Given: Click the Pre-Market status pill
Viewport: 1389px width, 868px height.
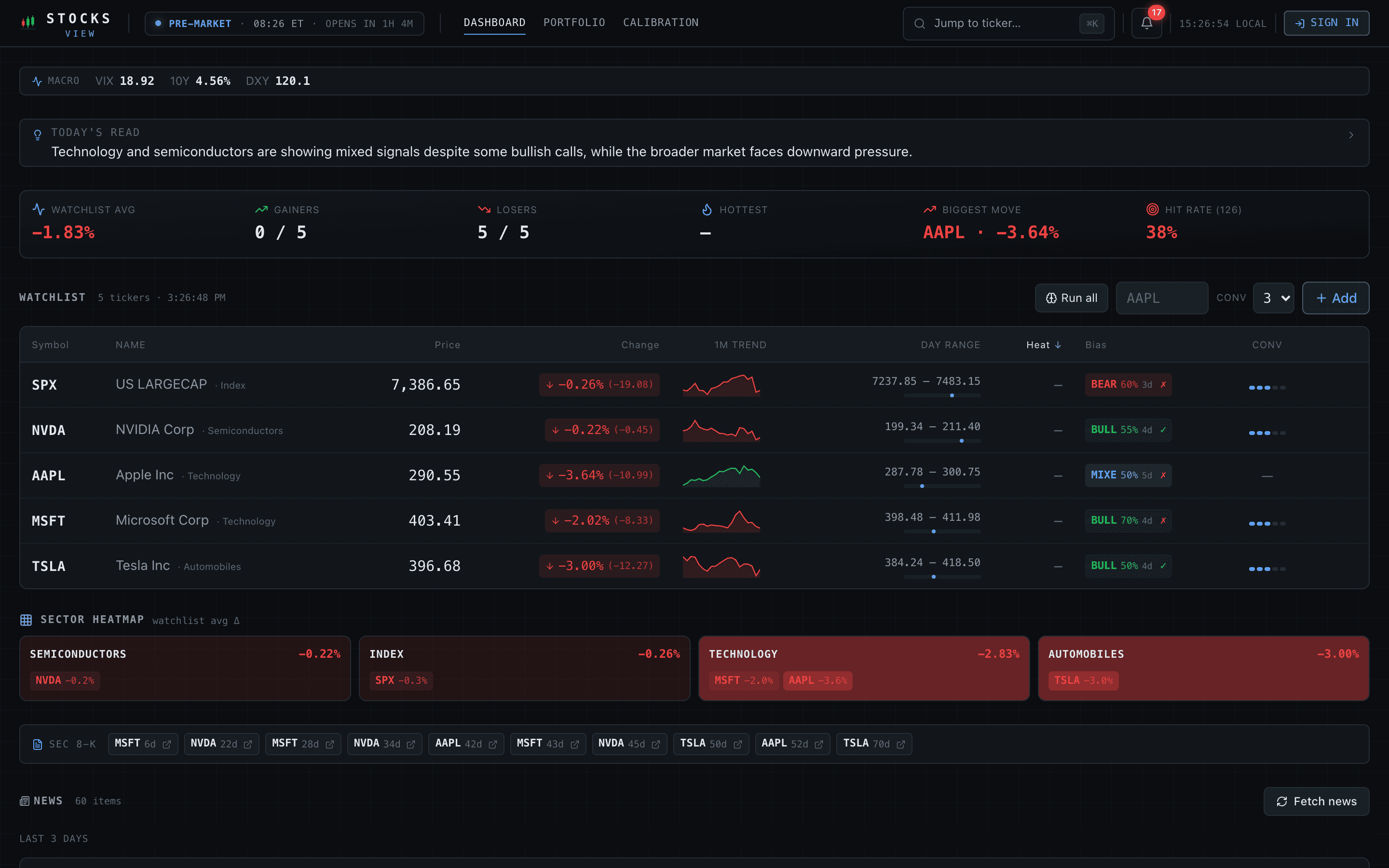Looking at the screenshot, I should tap(284, 24).
